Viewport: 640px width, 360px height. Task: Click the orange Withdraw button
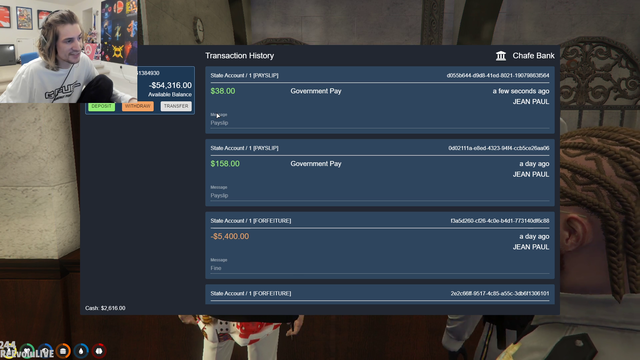pos(138,106)
